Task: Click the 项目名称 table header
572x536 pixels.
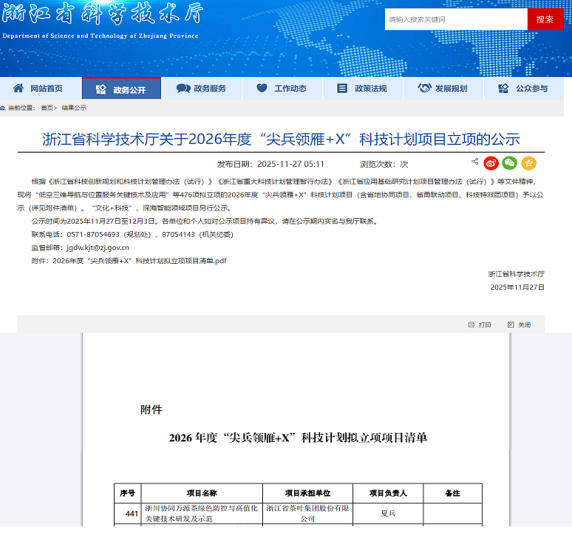Action: coord(202,493)
